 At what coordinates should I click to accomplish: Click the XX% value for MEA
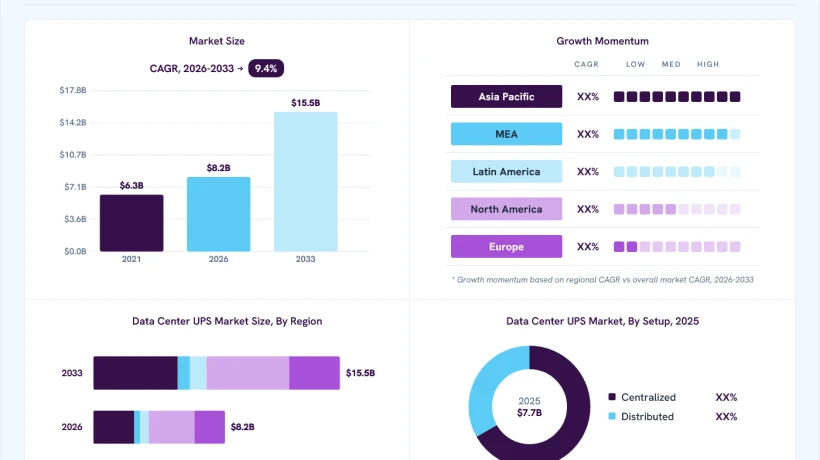click(x=588, y=134)
